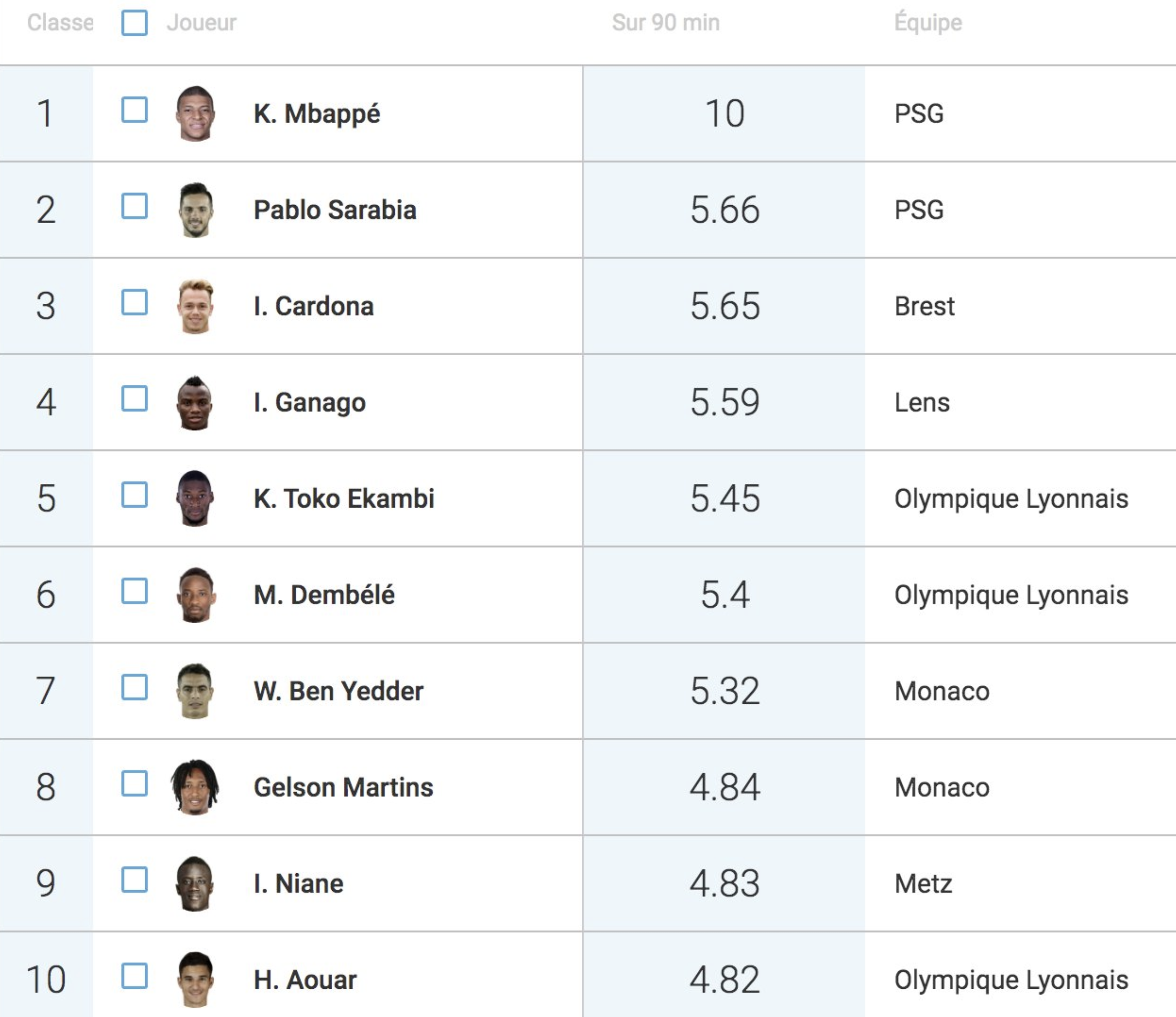Click W. Ben Yedder's face thumbnail
The width and height of the screenshot is (1176, 1017).
pyautogui.click(x=195, y=691)
